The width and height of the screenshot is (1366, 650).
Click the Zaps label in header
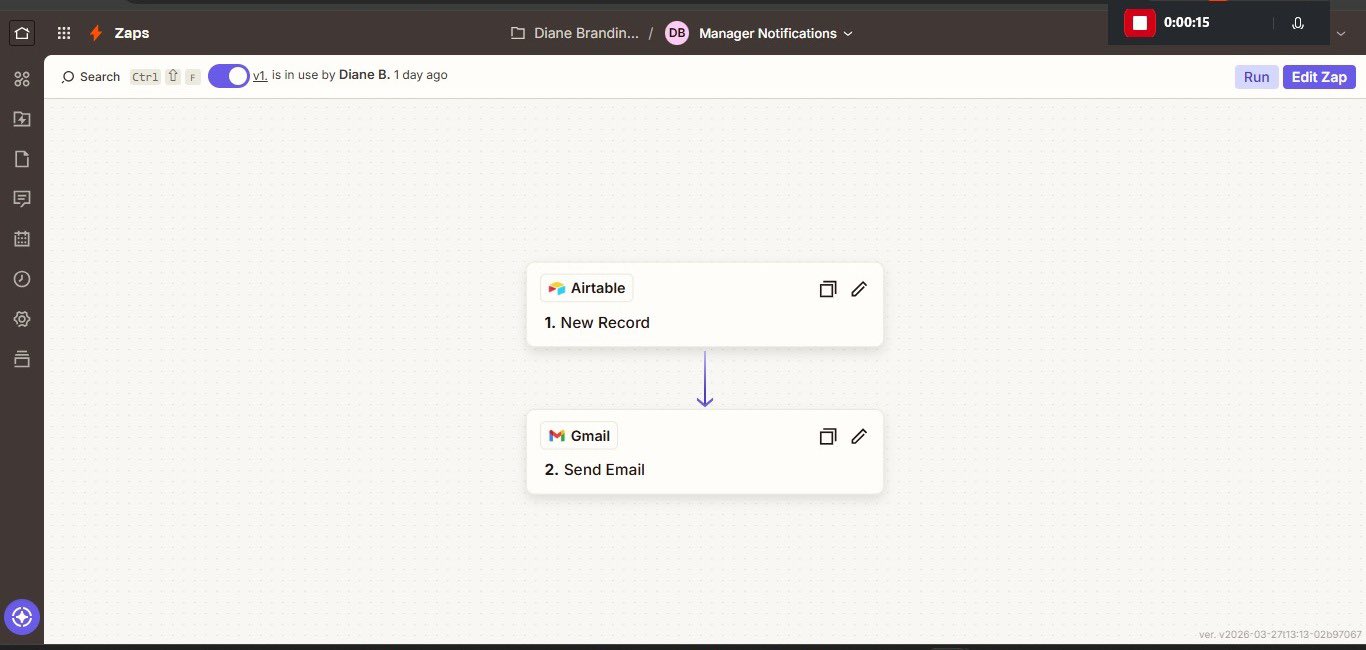click(132, 33)
